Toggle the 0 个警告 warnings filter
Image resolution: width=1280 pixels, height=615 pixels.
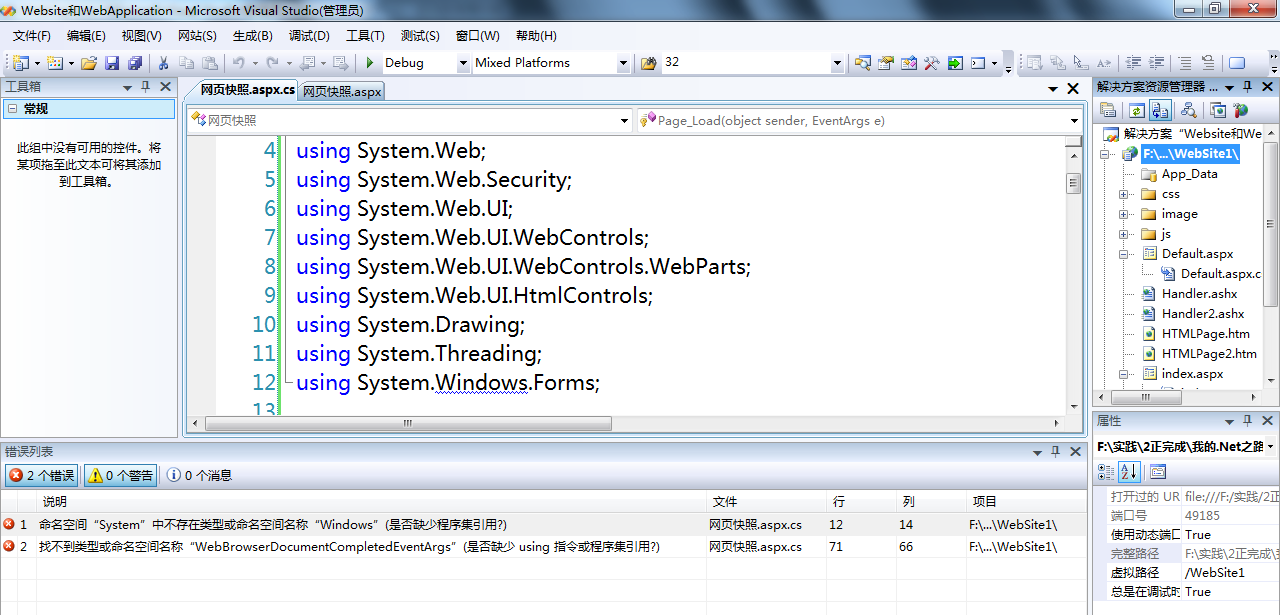click(120, 475)
